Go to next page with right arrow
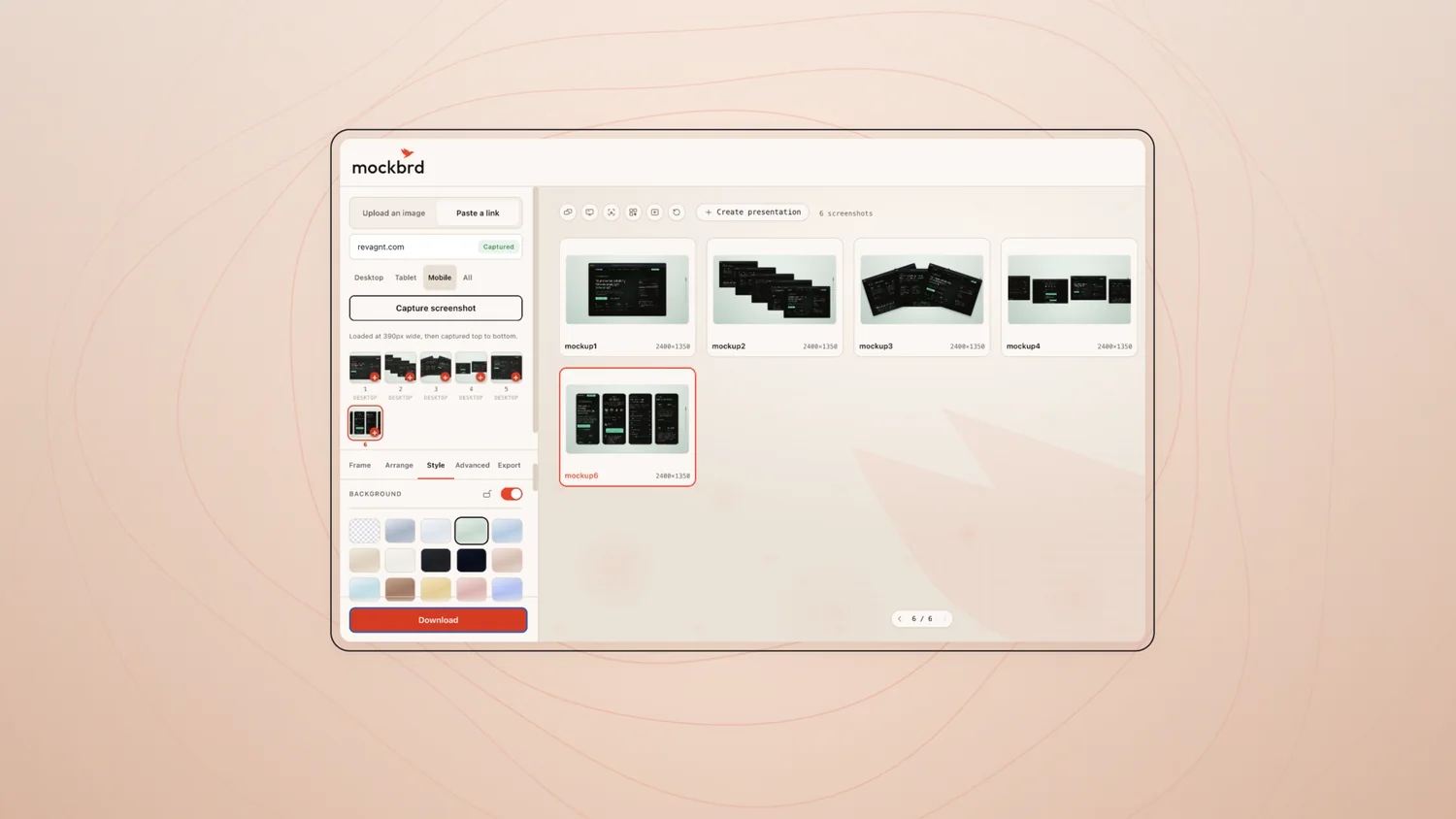The height and width of the screenshot is (819, 1456). [x=944, y=619]
